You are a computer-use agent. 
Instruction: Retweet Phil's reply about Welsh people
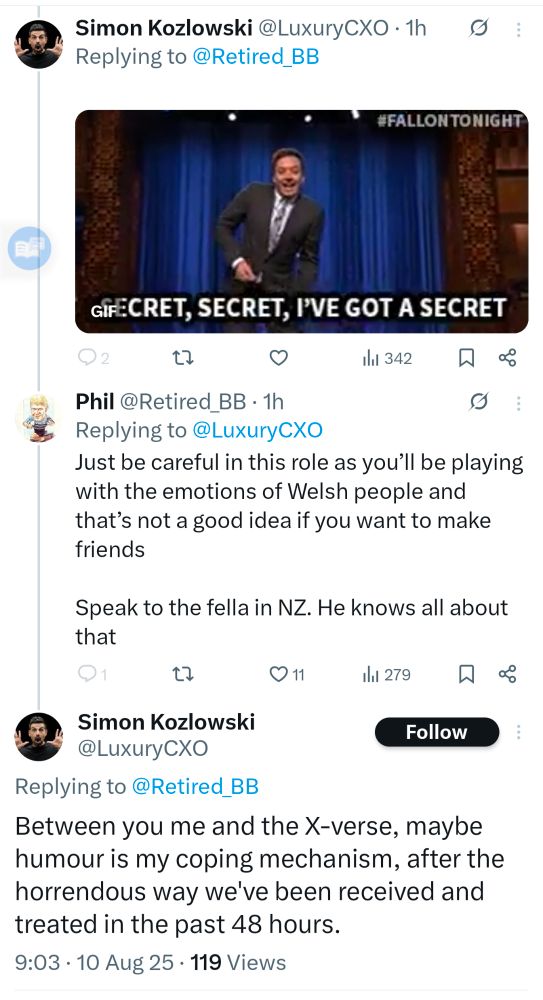coord(184,674)
